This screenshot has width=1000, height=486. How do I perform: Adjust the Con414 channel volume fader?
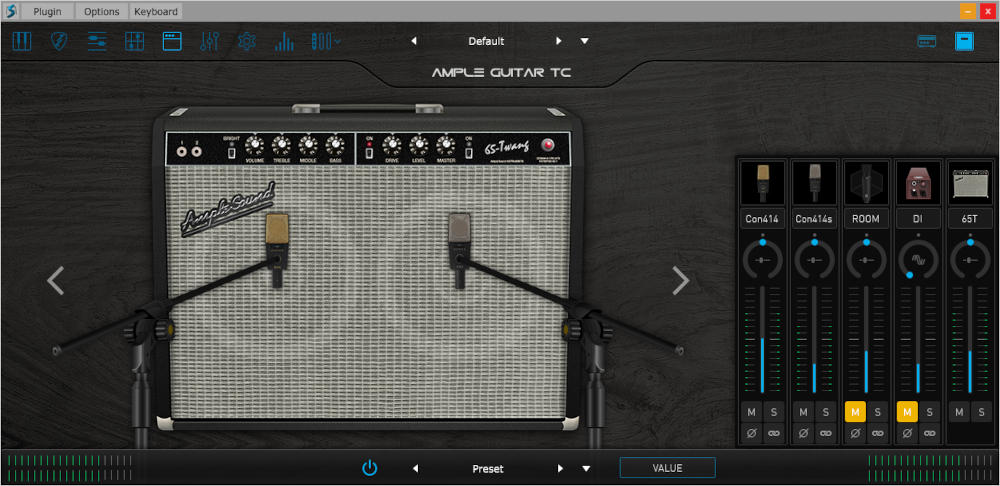[762, 340]
